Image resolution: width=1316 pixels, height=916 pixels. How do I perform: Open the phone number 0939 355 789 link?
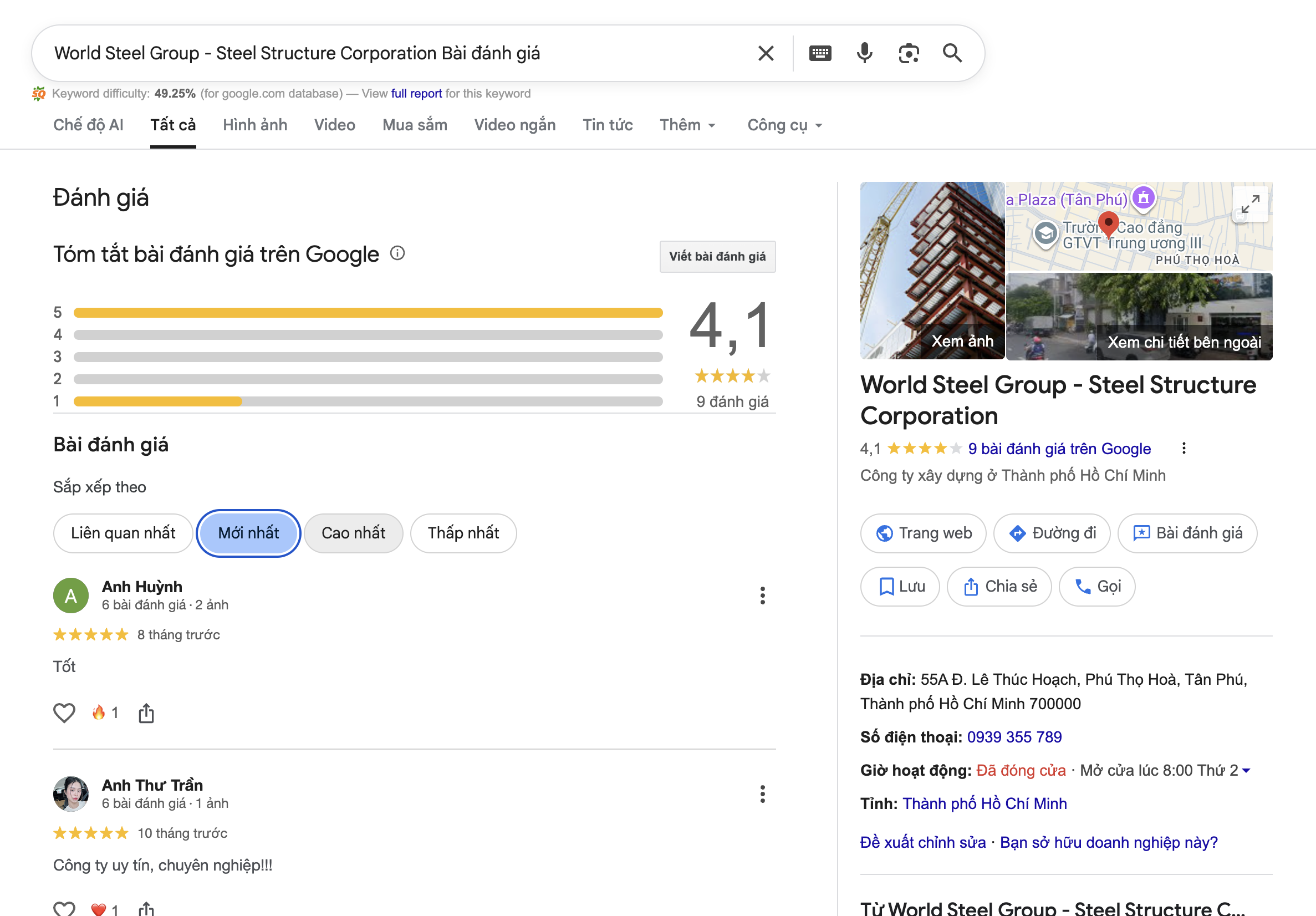(1014, 737)
